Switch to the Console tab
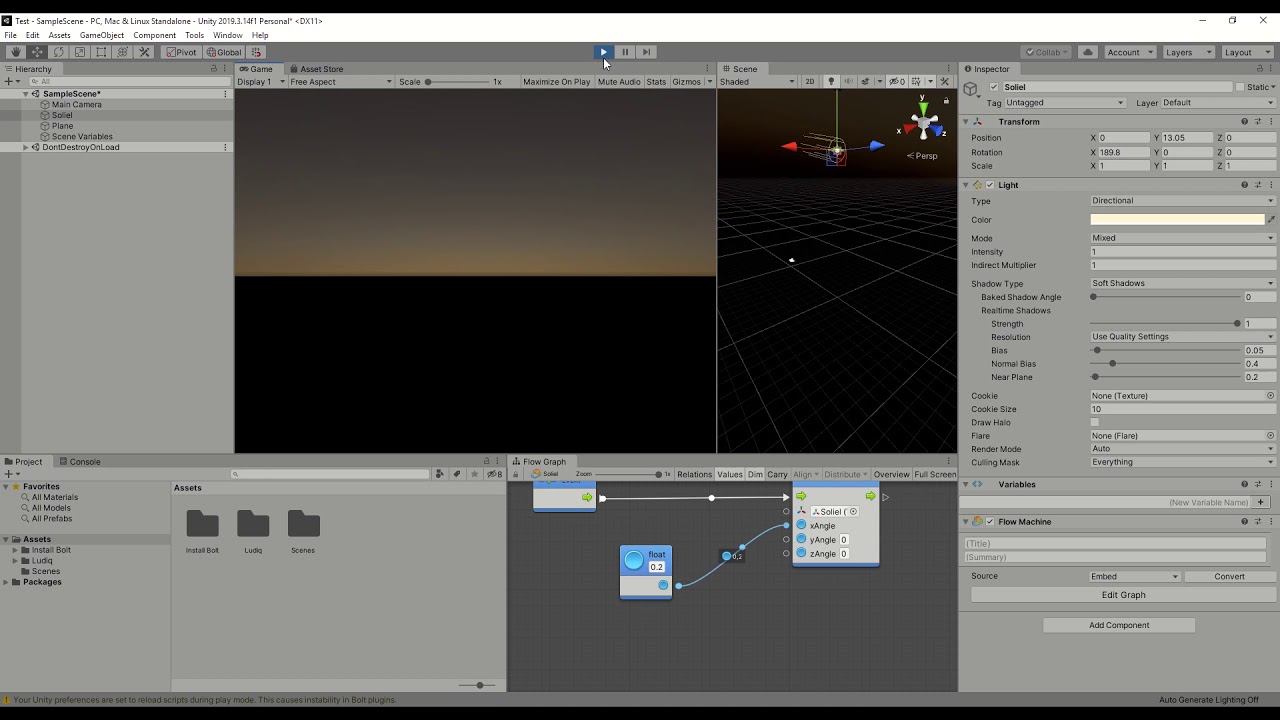 tap(80, 462)
